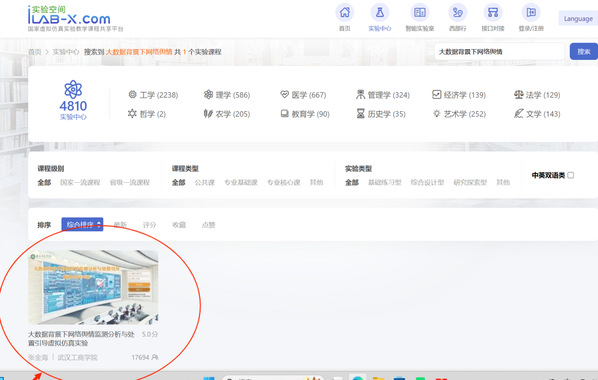Open the 首页 home icon in navigation
The image size is (598, 380).
click(344, 13)
